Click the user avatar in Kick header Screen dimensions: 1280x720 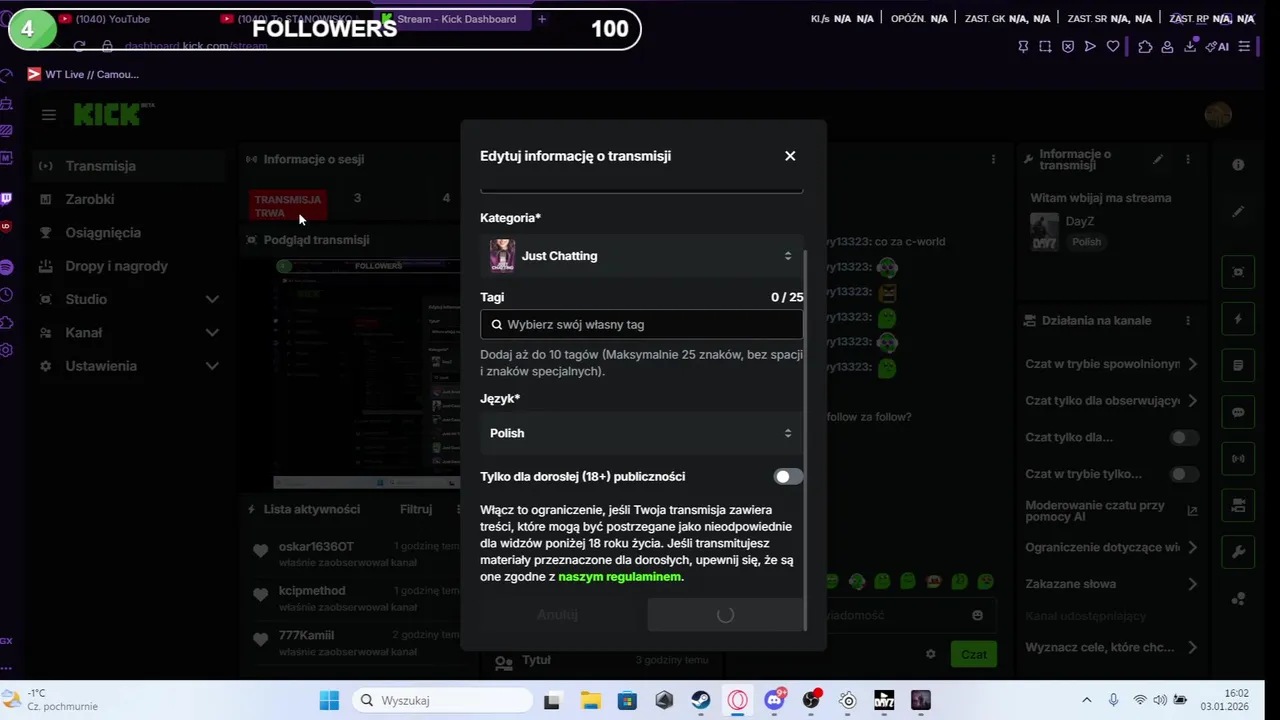coord(1218,115)
